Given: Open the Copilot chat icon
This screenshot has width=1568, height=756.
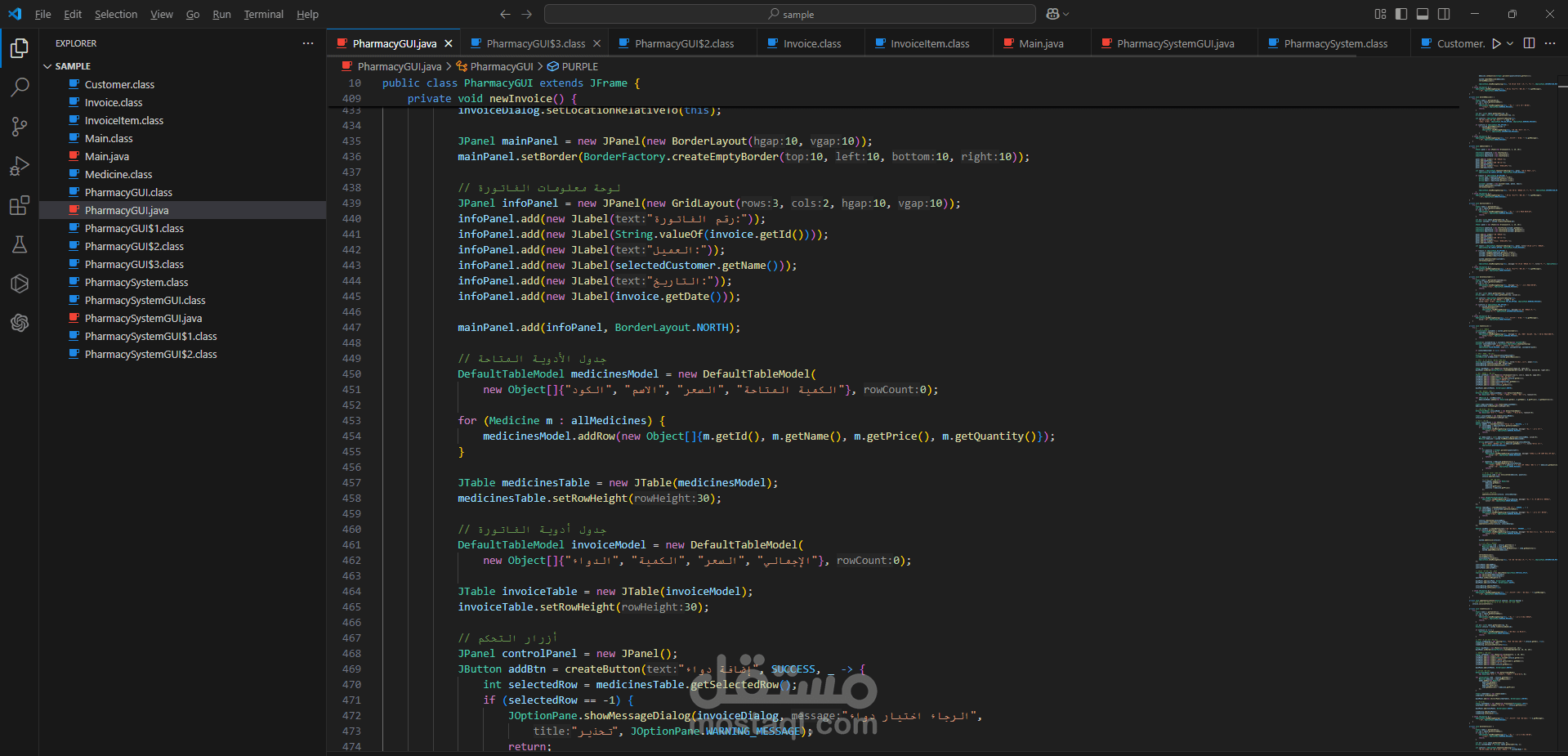Looking at the screenshot, I should click(x=1053, y=14).
